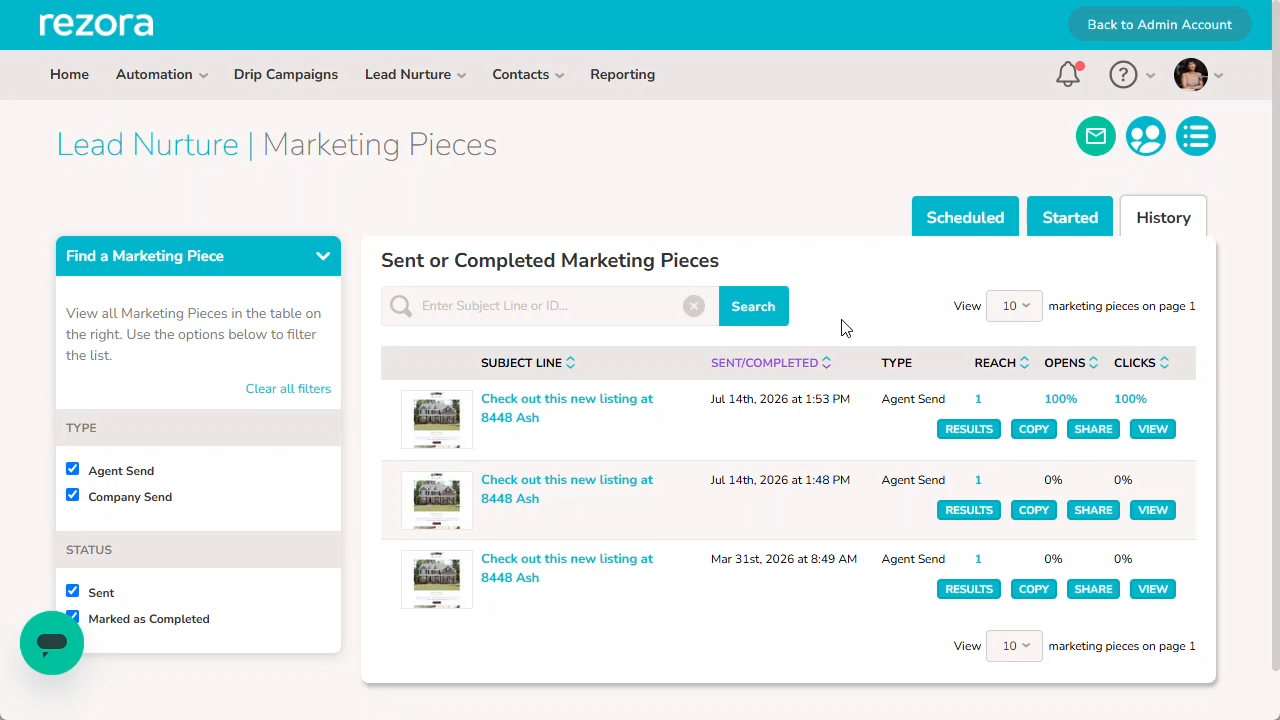Open the contacts people circle icon

coord(1146,136)
